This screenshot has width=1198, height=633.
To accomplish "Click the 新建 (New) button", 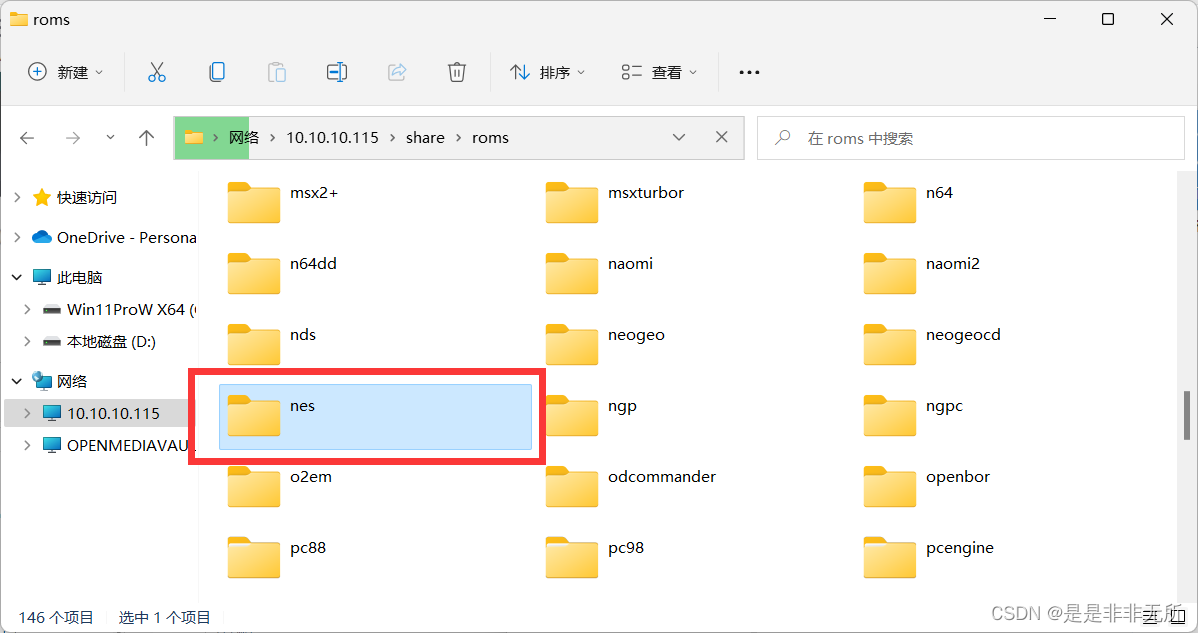I will pos(65,71).
